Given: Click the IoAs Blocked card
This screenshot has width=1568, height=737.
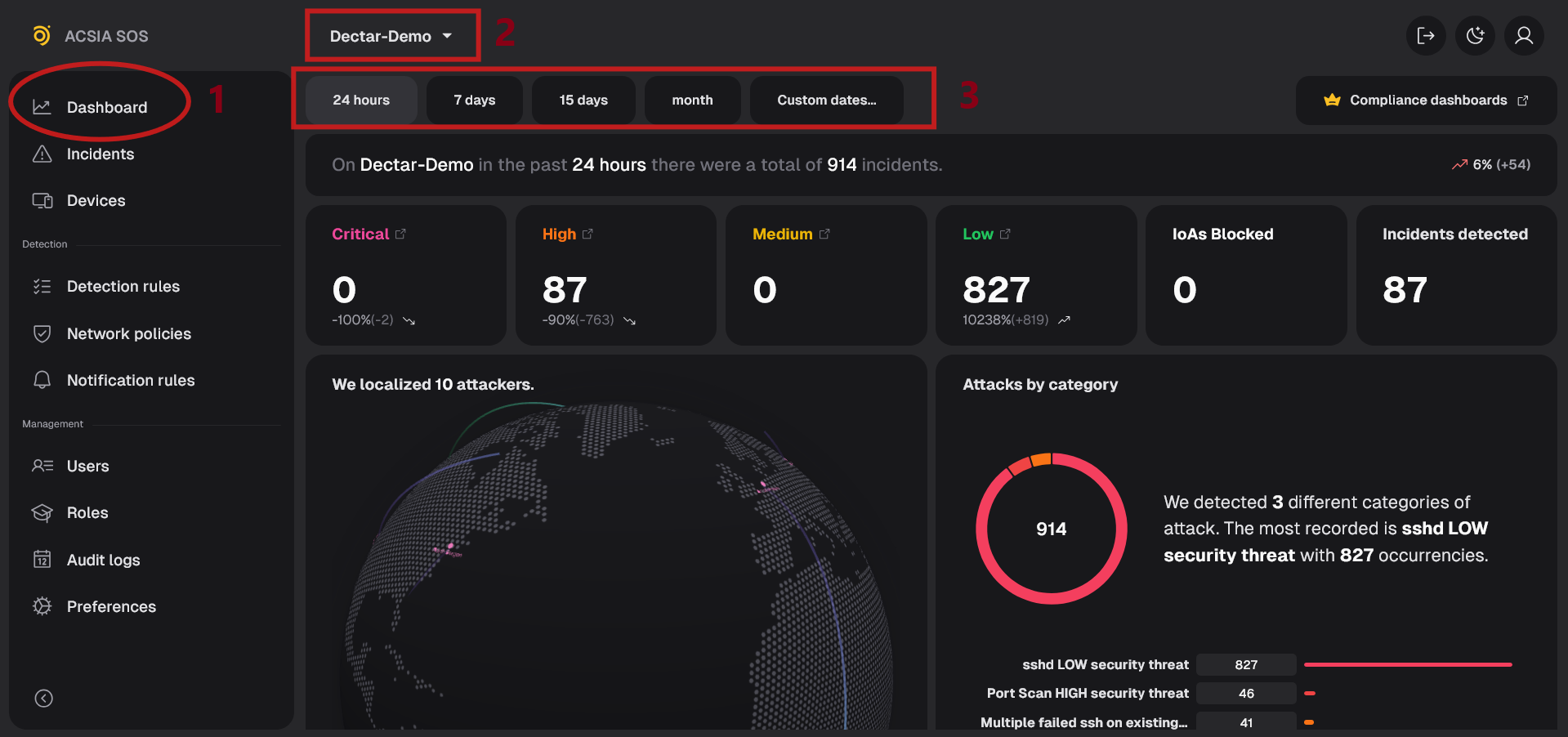Looking at the screenshot, I should [x=1246, y=275].
